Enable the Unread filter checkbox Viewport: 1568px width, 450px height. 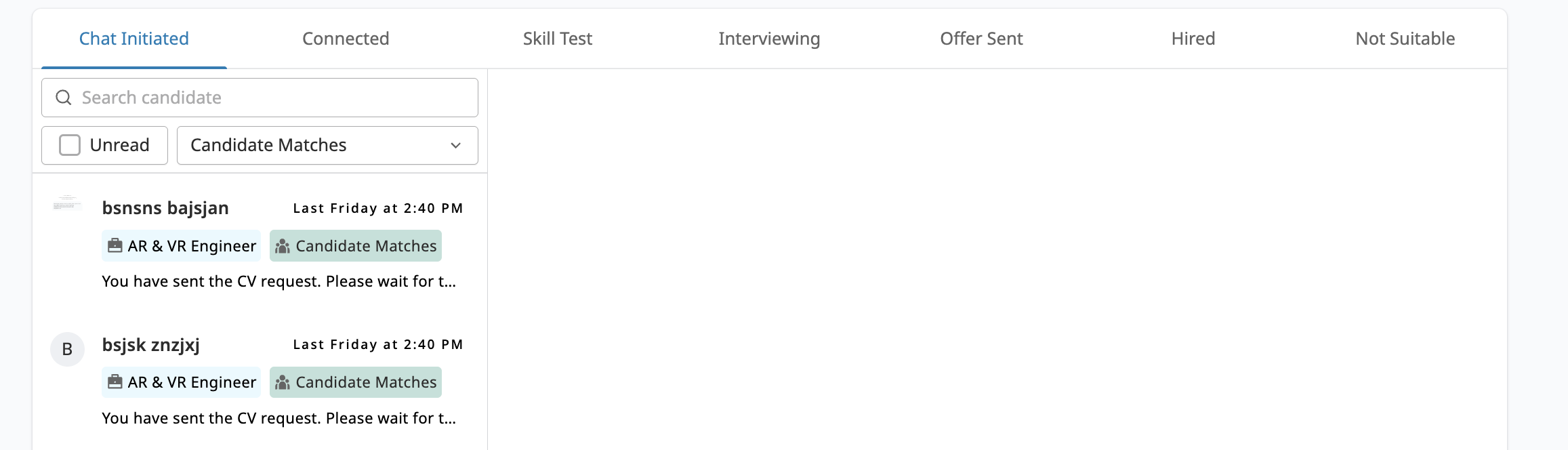tap(69, 145)
